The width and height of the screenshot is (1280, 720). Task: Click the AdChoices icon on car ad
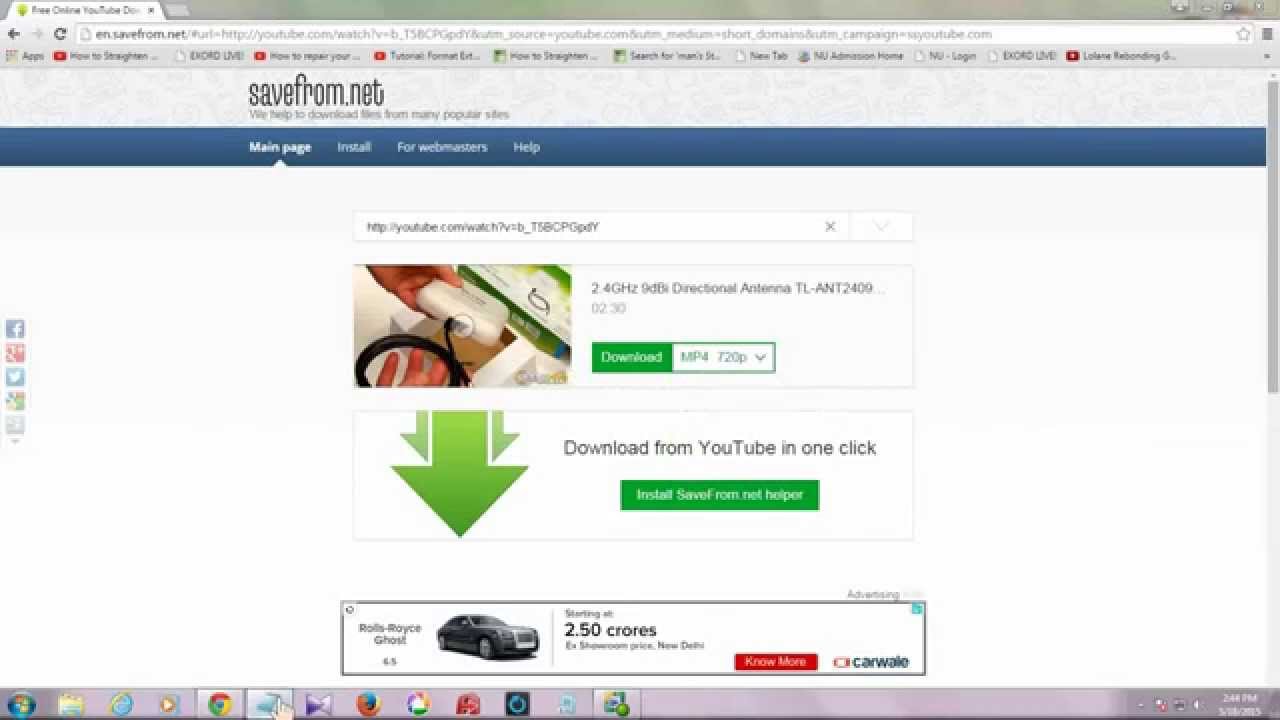(x=918, y=608)
